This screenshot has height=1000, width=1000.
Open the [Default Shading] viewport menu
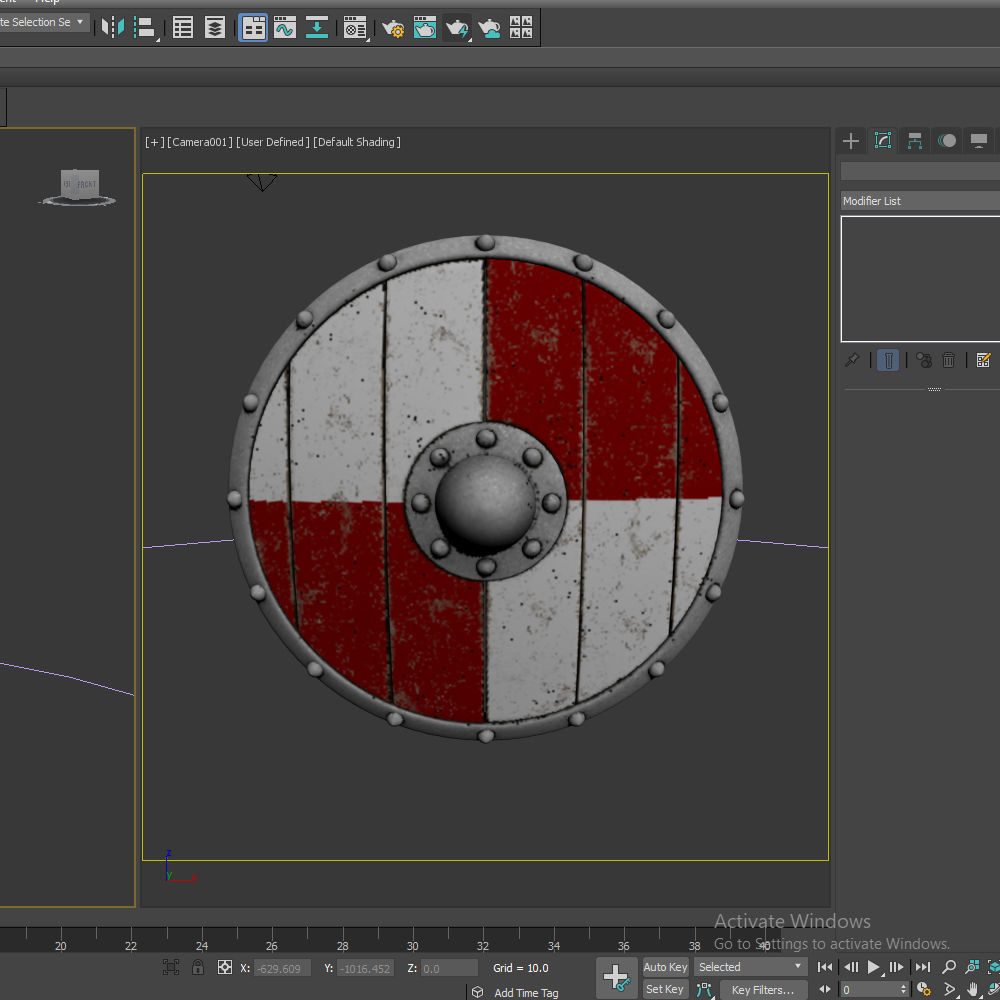[x=357, y=142]
